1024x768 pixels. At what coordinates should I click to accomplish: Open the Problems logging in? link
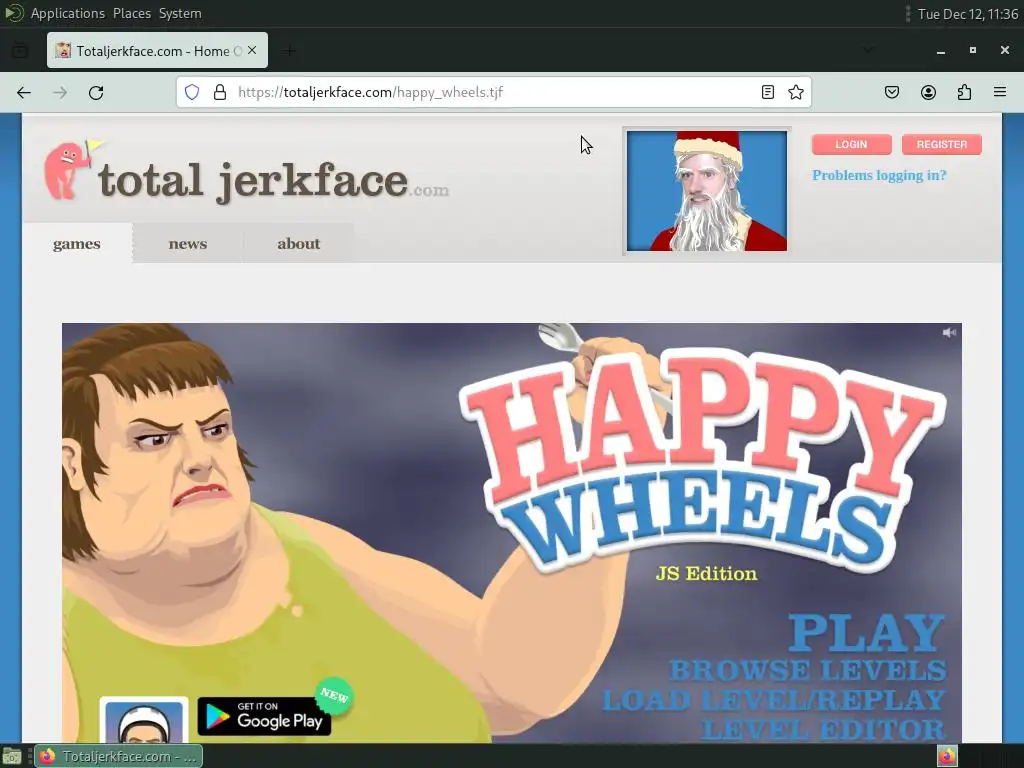(x=879, y=175)
